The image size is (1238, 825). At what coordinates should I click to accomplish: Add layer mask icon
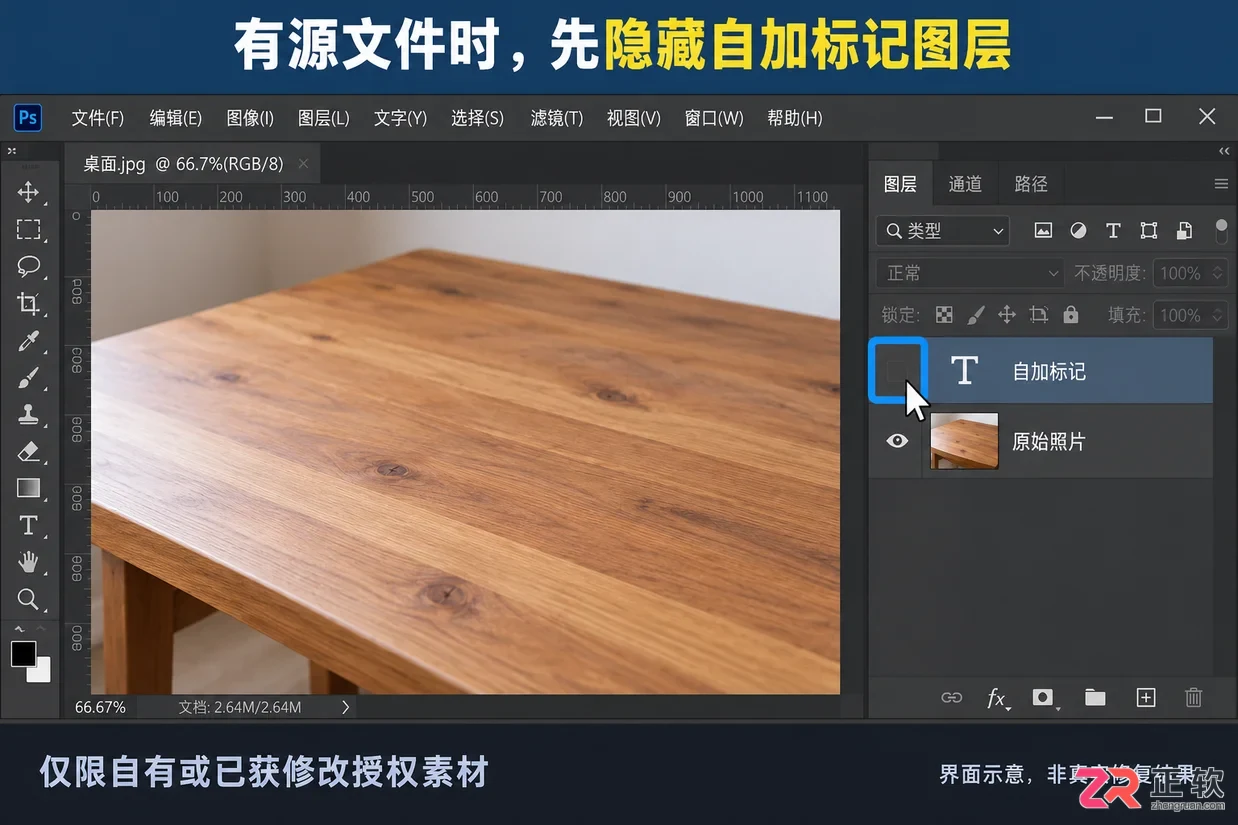1044,698
